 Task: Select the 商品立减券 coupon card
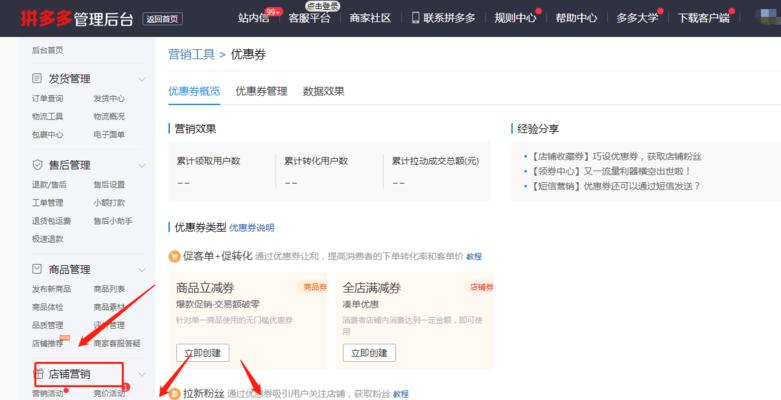point(248,320)
